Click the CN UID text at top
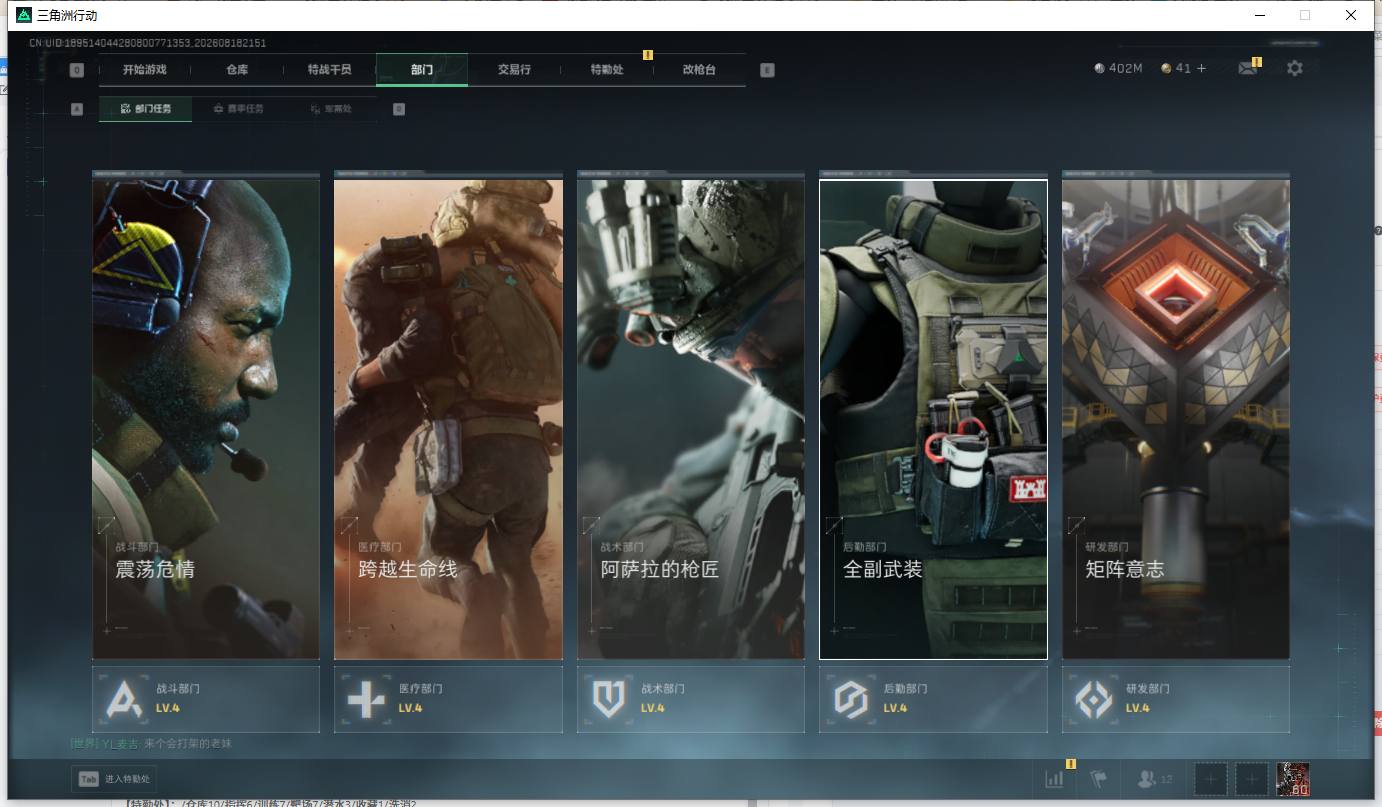 pyautogui.click(x=148, y=43)
